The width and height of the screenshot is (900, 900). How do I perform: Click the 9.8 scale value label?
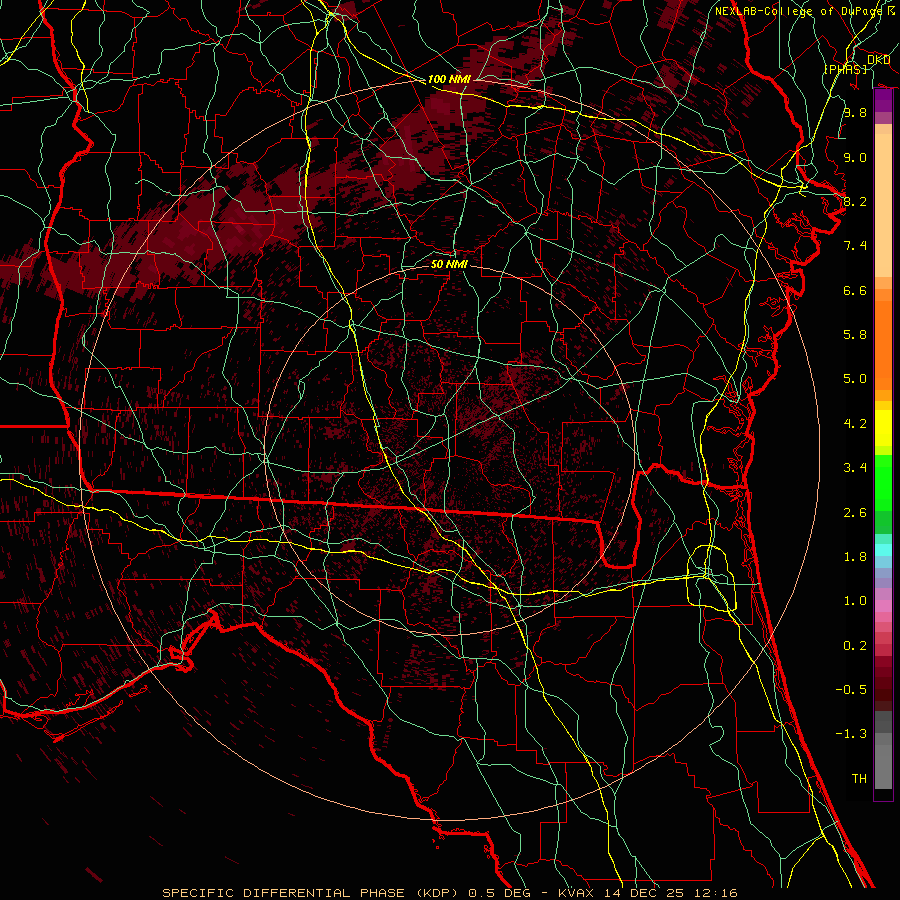tap(854, 113)
